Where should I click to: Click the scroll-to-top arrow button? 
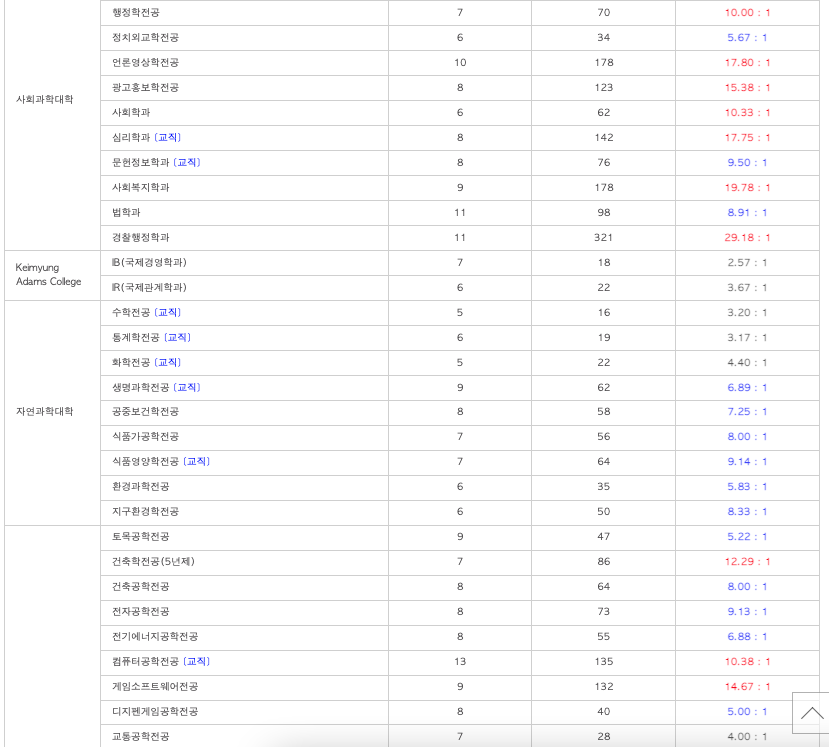click(810, 713)
